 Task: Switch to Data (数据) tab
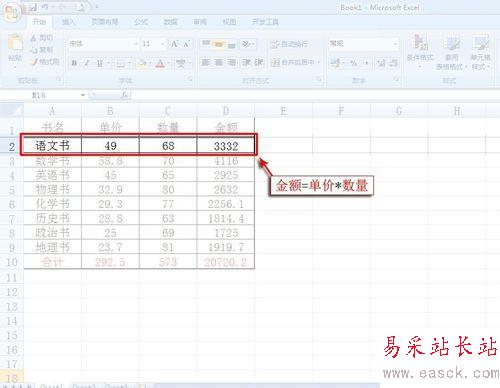click(x=170, y=22)
